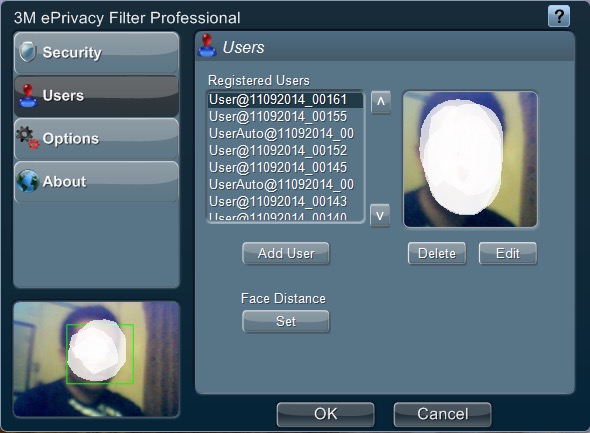The height and width of the screenshot is (433, 590).
Task: Click the red joystick icon on Users tab
Action: pos(28,96)
